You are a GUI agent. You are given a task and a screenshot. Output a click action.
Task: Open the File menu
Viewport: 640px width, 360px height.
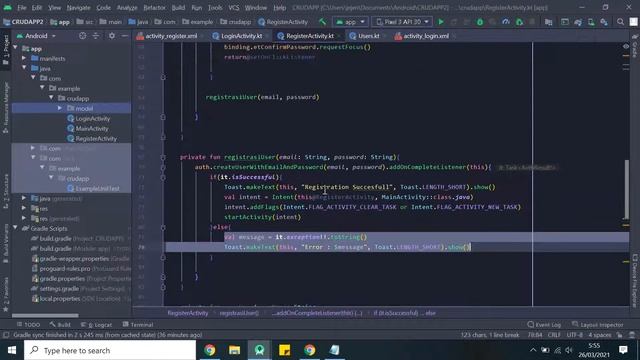click(x=22, y=8)
